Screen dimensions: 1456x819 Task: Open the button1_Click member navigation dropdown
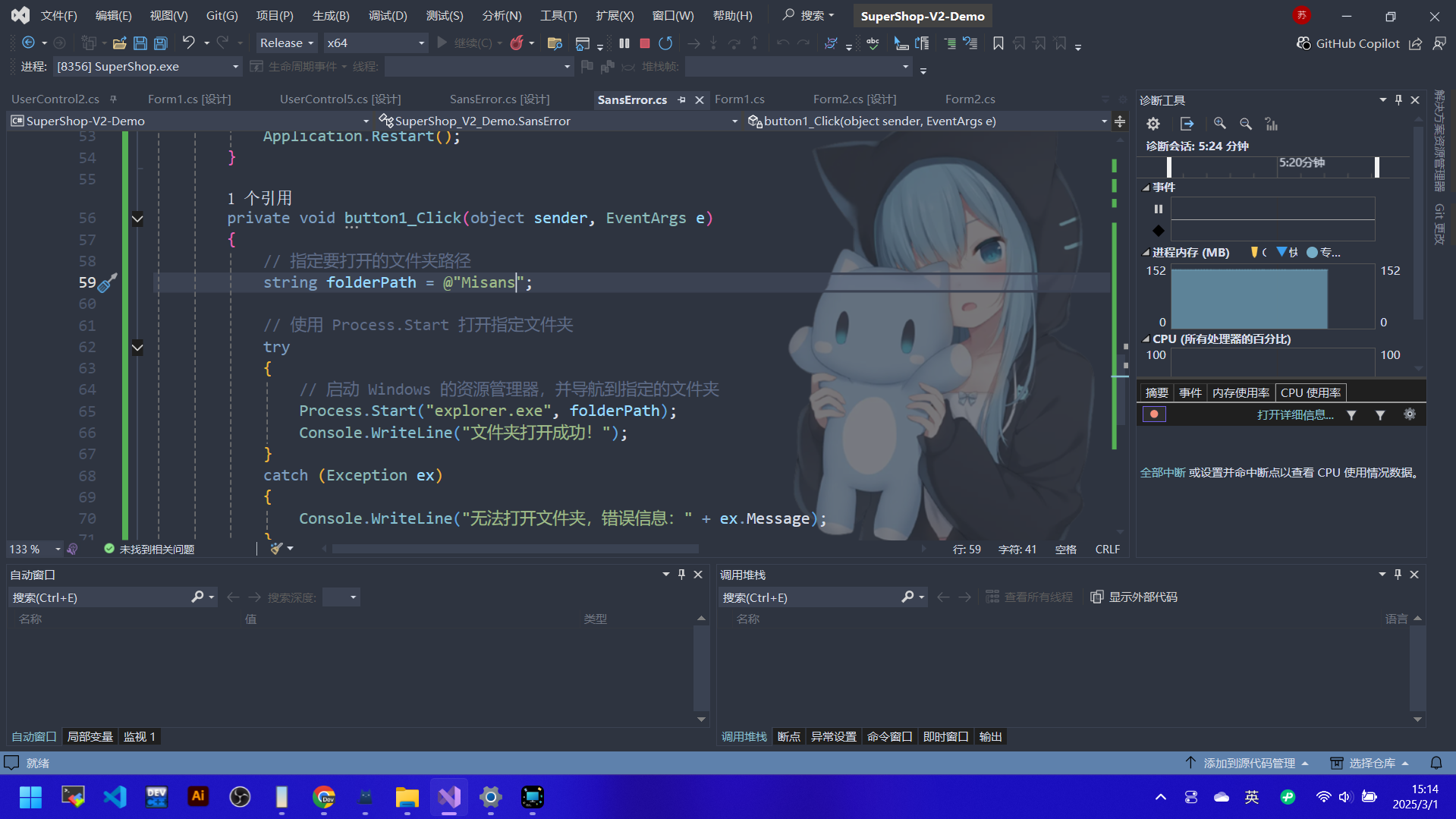tap(927, 121)
